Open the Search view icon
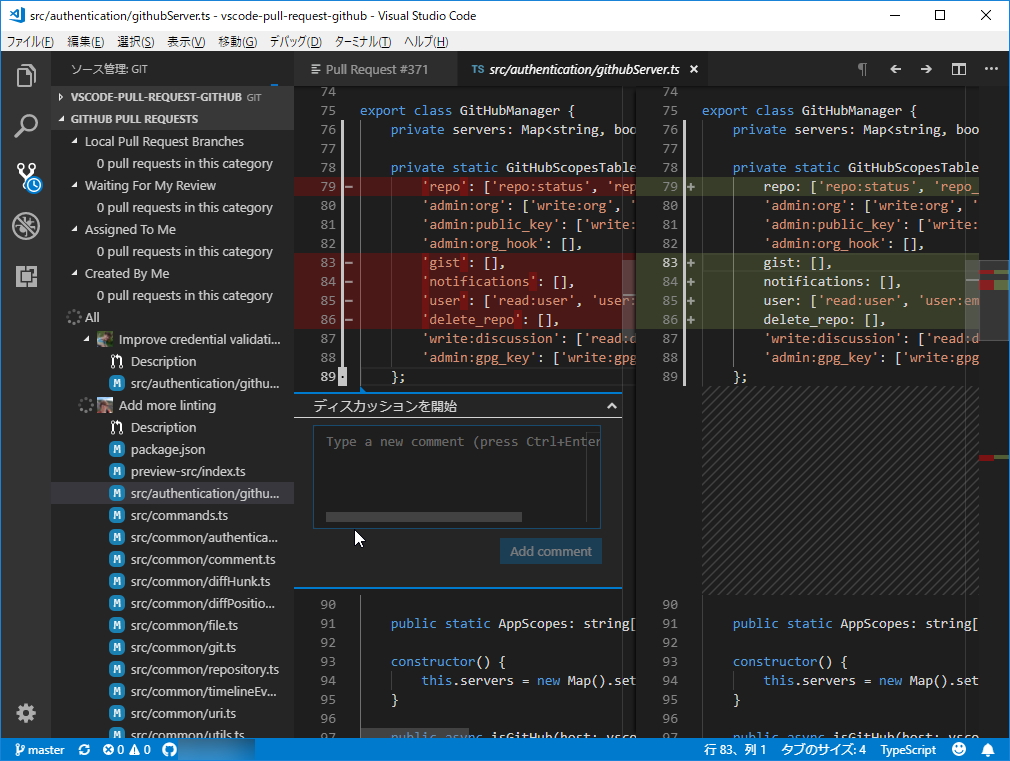This screenshot has width=1010, height=761. click(x=26, y=126)
